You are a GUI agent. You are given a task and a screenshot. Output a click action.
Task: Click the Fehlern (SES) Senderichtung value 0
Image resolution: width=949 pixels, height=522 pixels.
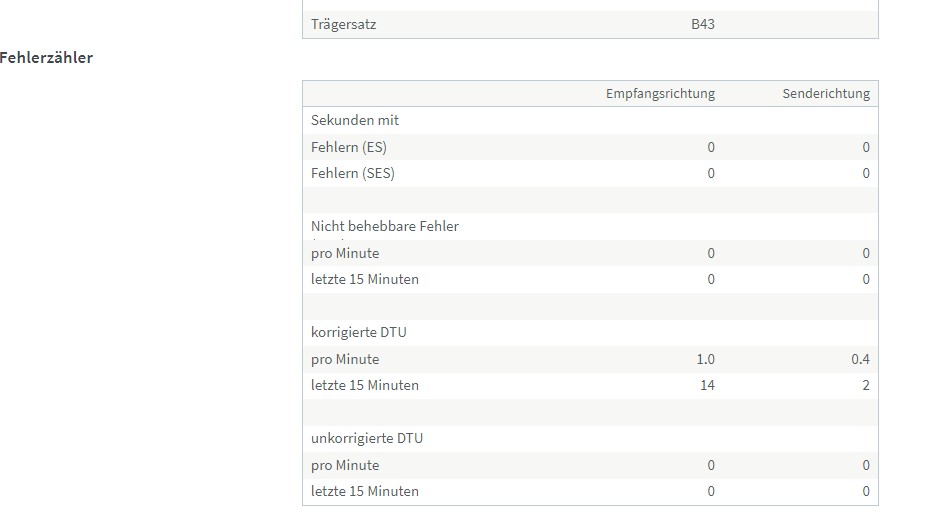pyautogui.click(x=866, y=173)
